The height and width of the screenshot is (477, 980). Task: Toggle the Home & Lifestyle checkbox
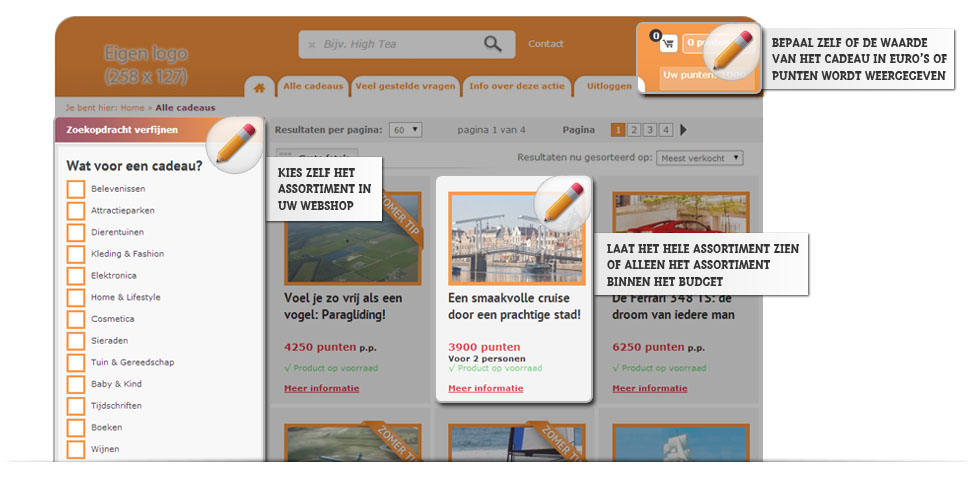(76, 298)
